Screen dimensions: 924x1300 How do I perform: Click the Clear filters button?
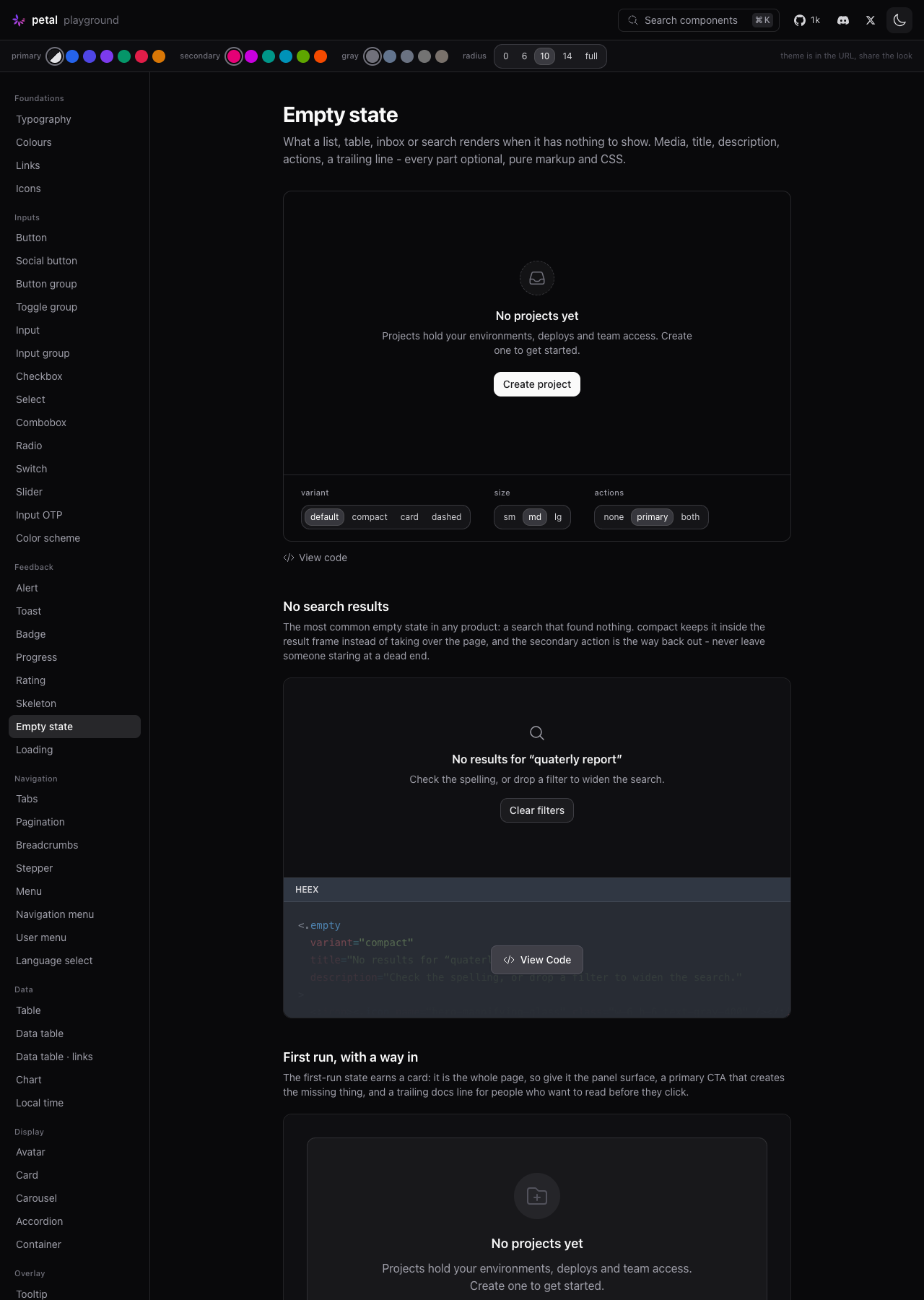point(537,810)
